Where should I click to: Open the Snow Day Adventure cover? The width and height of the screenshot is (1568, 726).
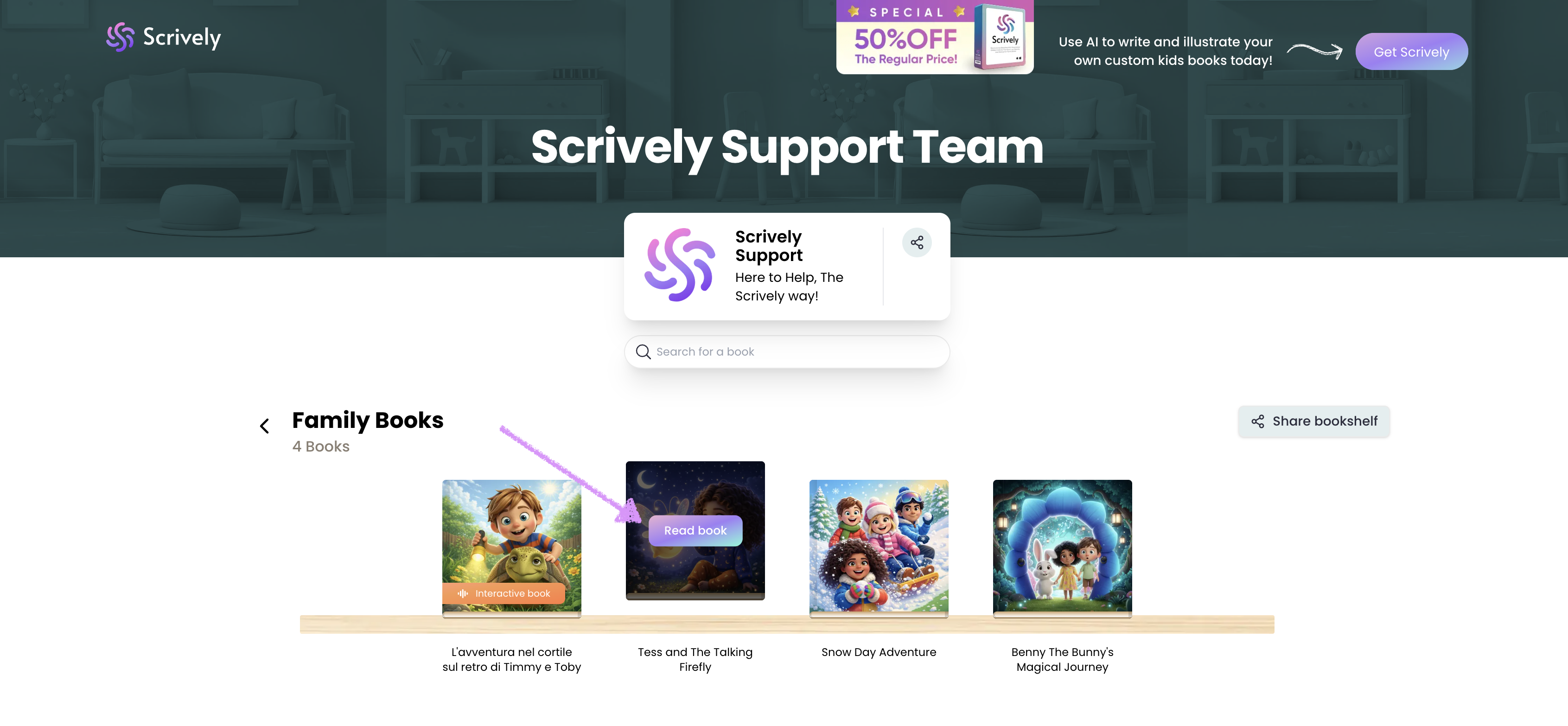pos(878,548)
